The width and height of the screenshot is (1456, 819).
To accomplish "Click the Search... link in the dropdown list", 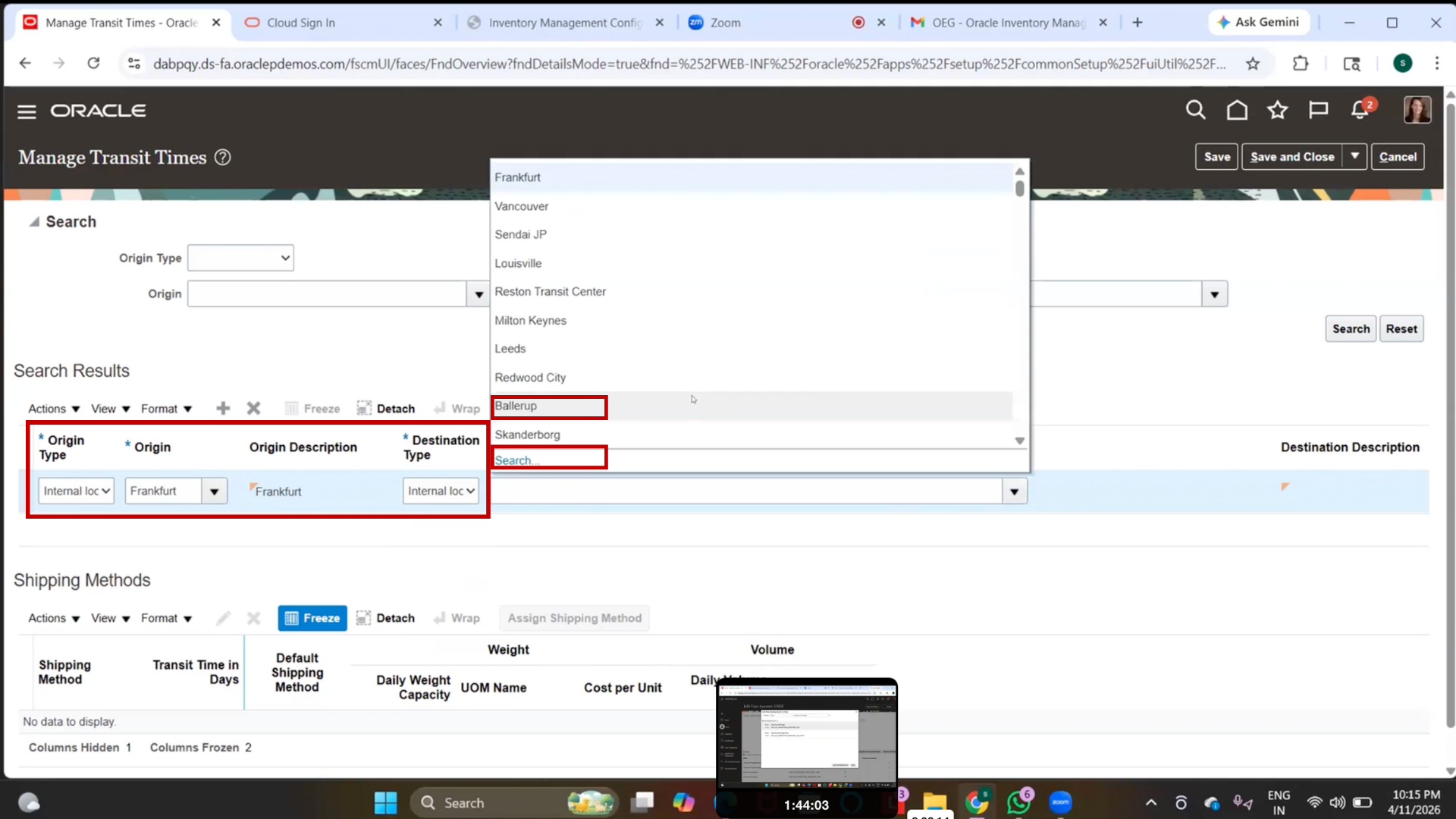I will point(516,460).
